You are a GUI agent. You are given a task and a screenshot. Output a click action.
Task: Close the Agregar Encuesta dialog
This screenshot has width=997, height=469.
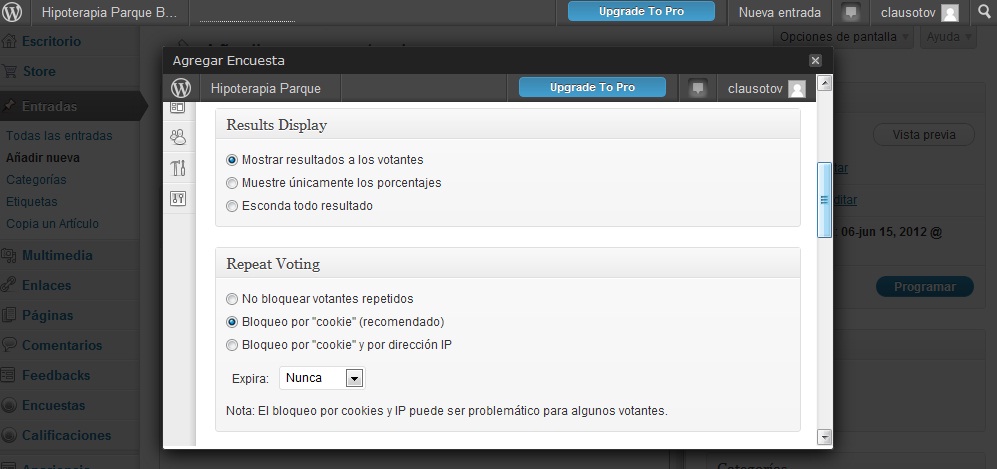(815, 61)
